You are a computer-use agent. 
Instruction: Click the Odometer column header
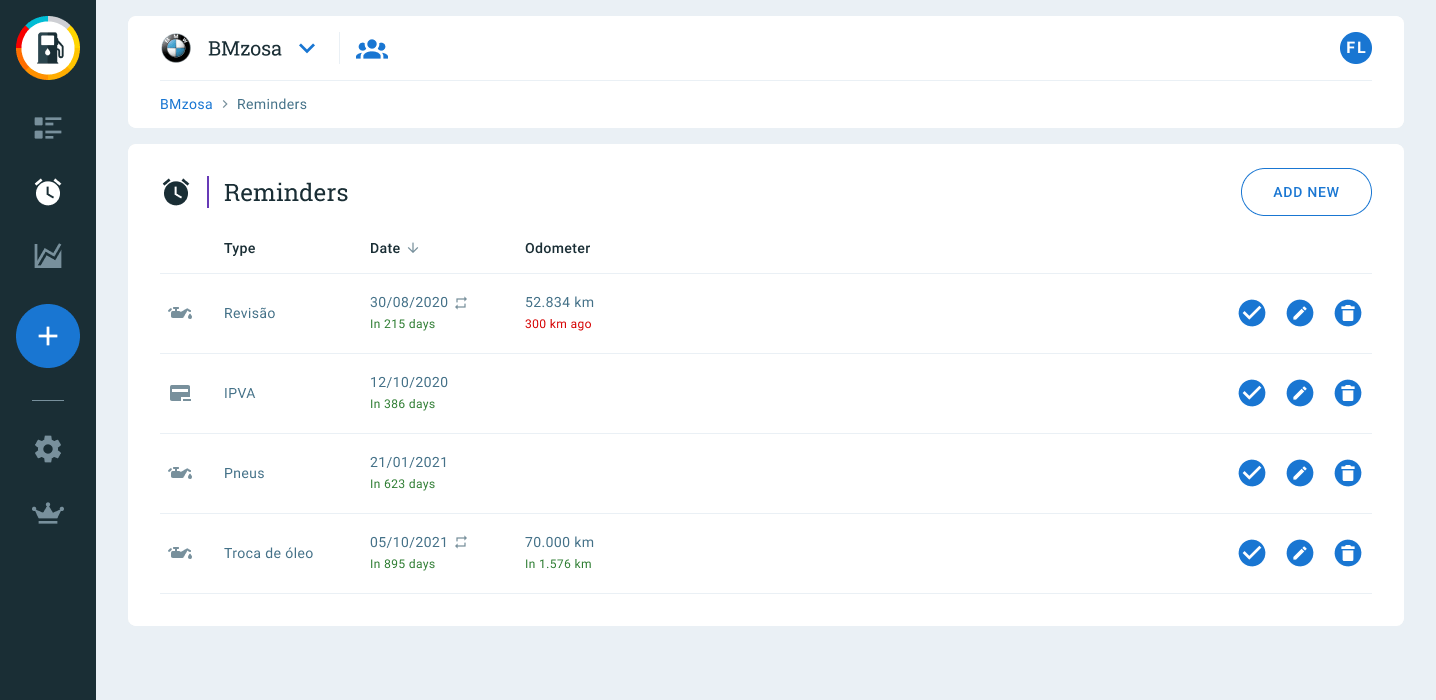pyautogui.click(x=557, y=248)
